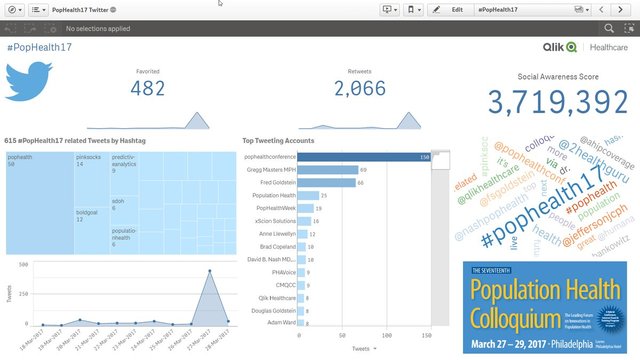Click the Twitter bird logo
The height and width of the screenshot is (360, 640).
coord(29,81)
